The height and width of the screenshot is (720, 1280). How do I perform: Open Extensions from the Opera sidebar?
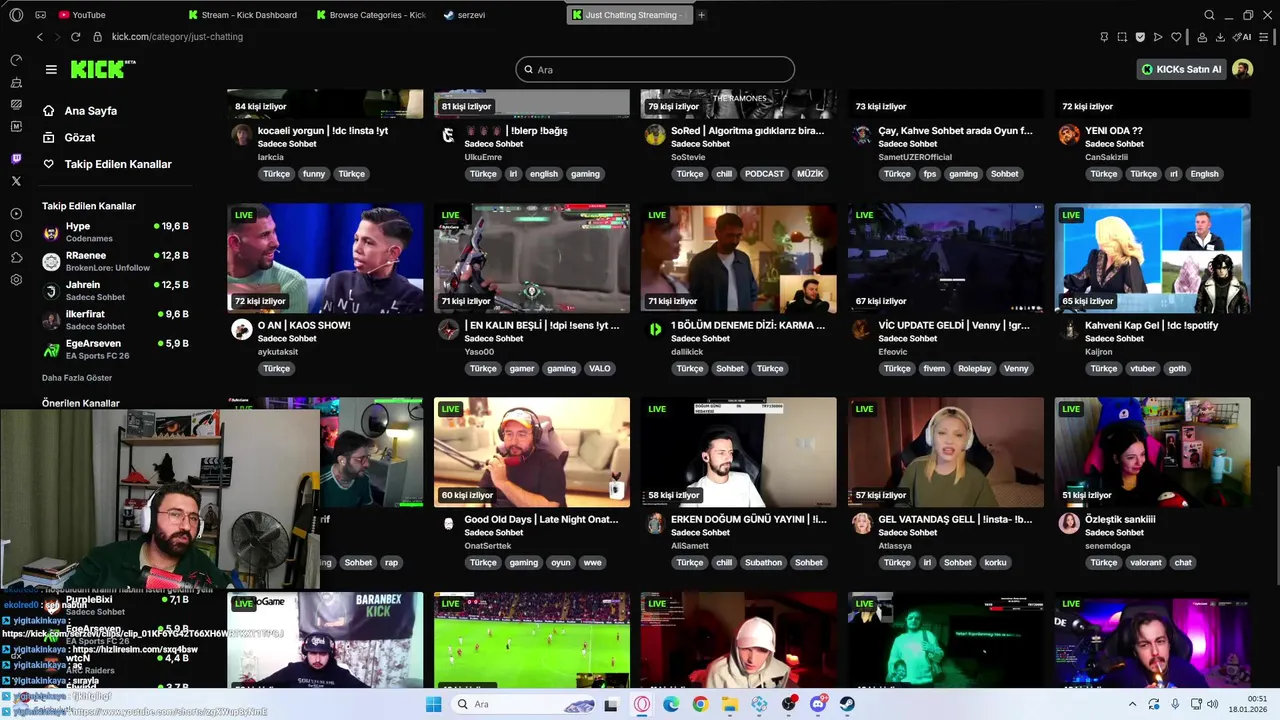coord(16,258)
